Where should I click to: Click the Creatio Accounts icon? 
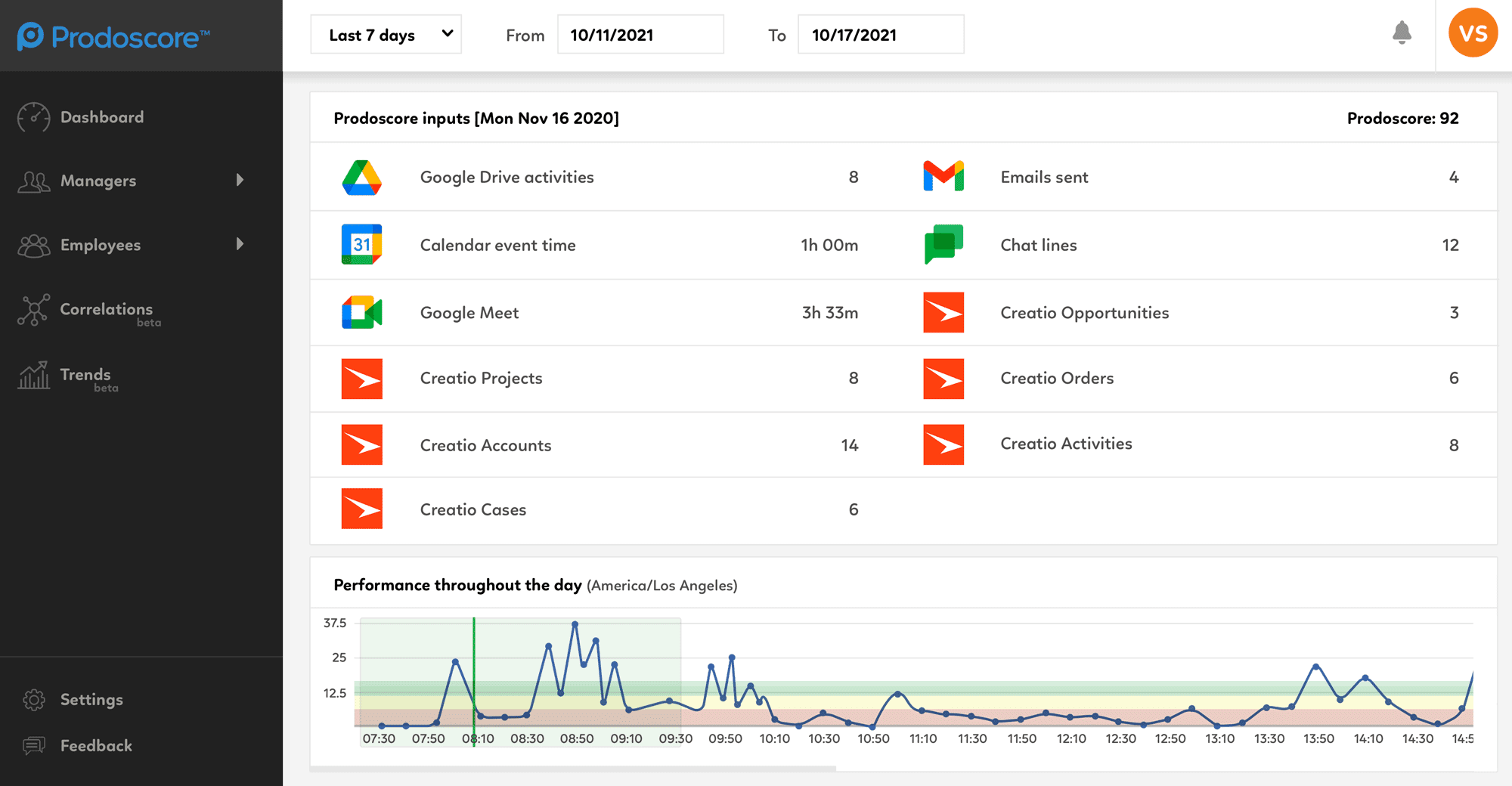point(361,444)
